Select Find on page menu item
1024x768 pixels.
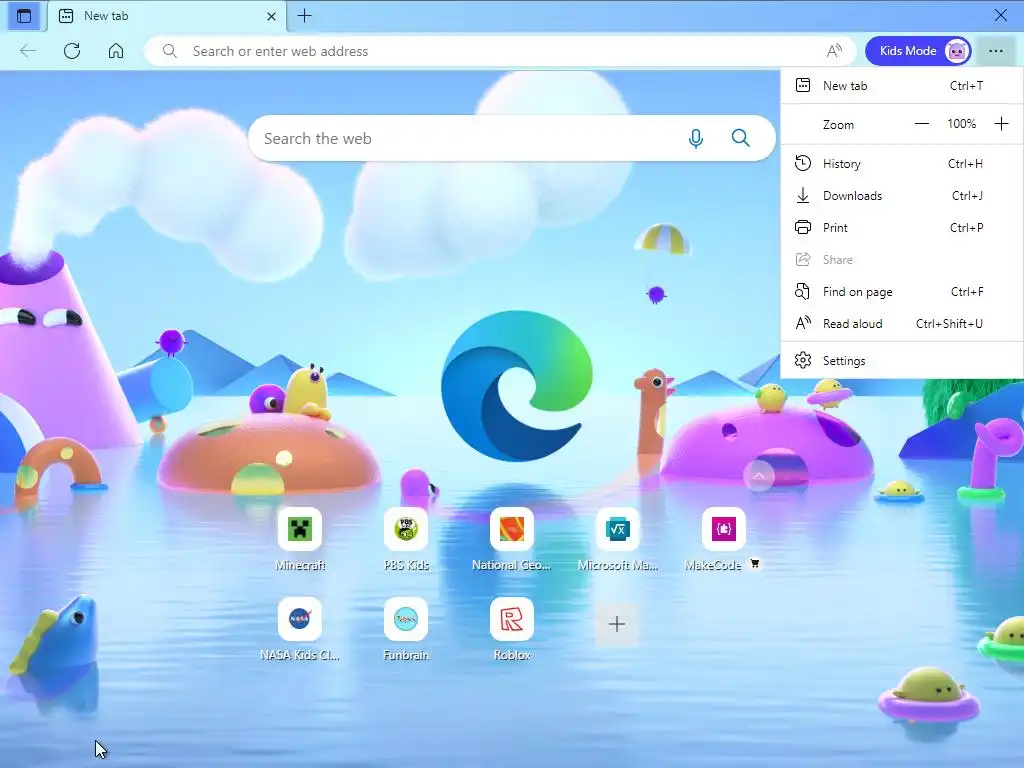point(902,291)
